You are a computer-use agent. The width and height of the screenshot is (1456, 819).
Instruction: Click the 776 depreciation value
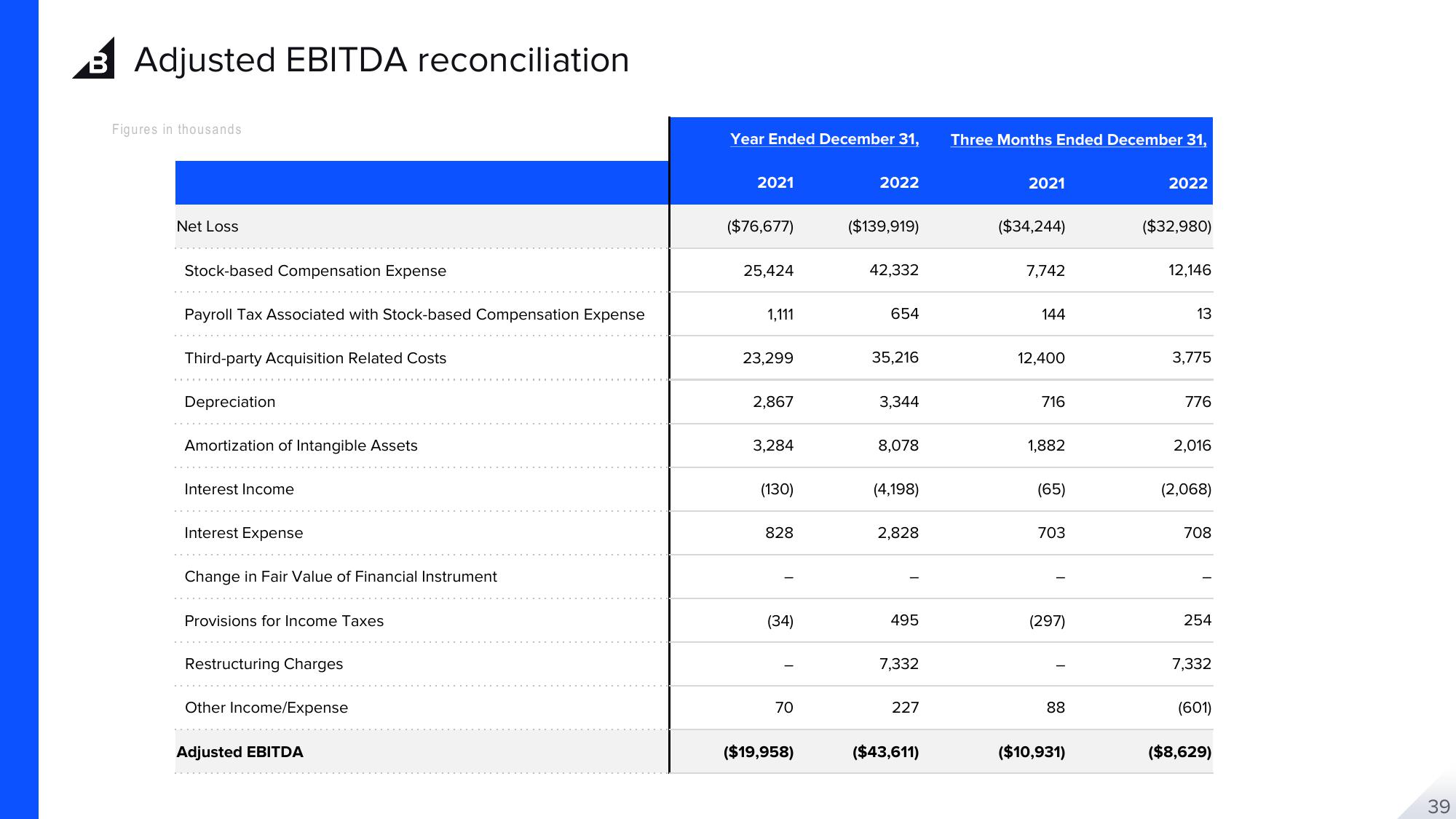pyautogui.click(x=1198, y=402)
